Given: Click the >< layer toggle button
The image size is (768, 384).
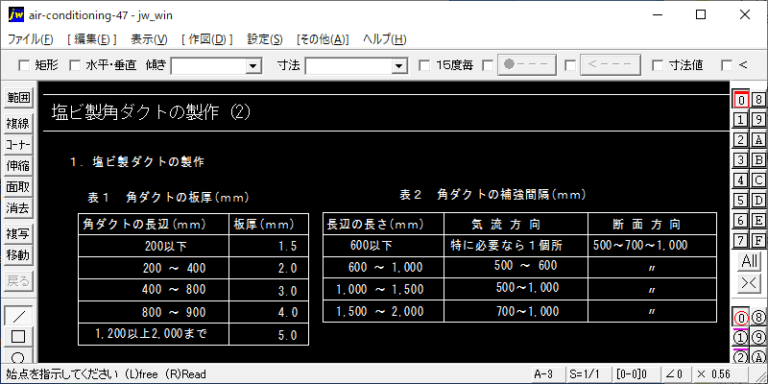Looking at the screenshot, I should click(749, 284).
